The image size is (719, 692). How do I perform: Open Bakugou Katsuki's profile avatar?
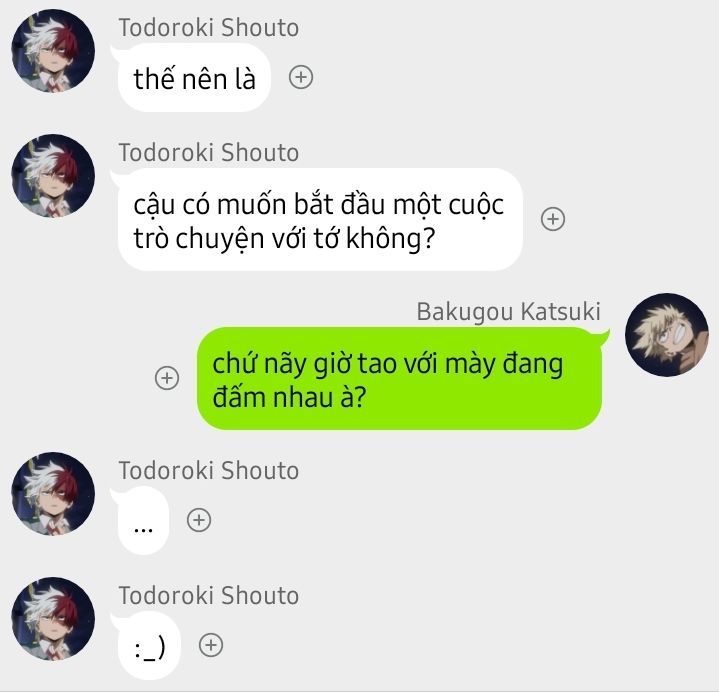coord(667,335)
